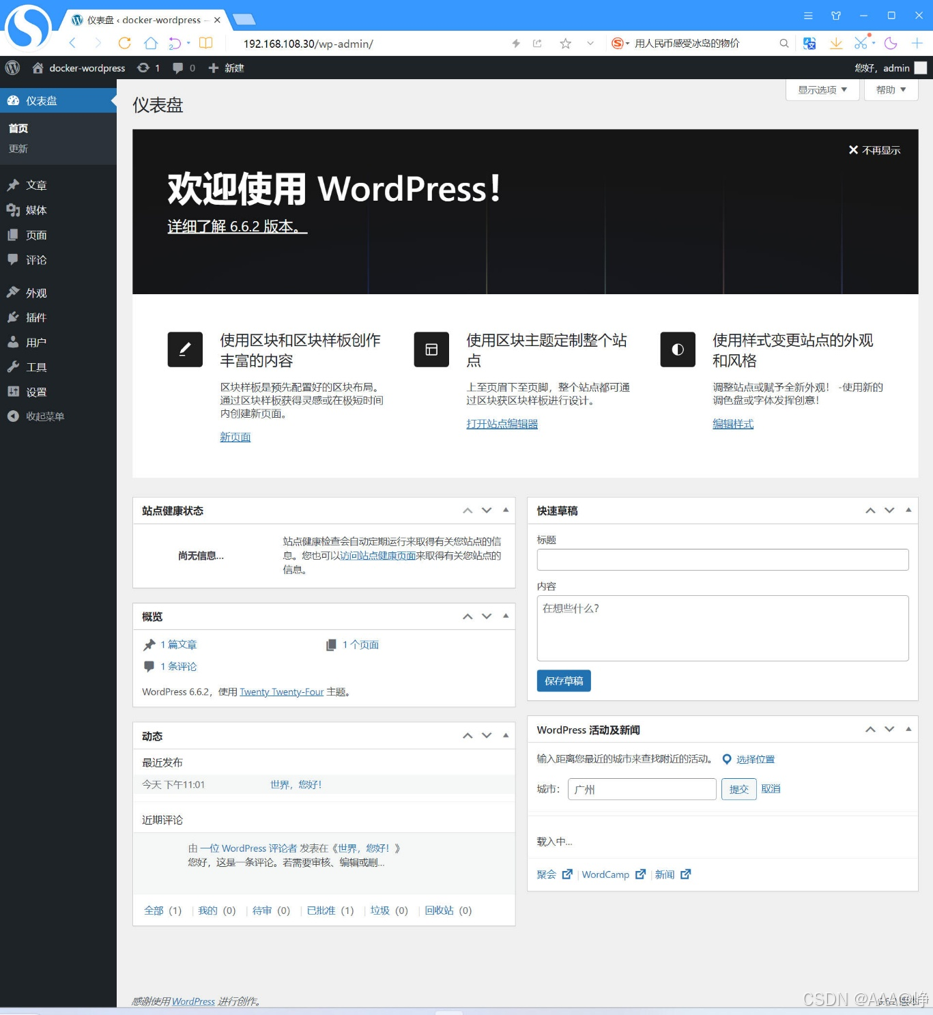The width and height of the screenshot is (933, 1015).
Task: Move 概览 panel down
Action: click(x=486, y=616)
